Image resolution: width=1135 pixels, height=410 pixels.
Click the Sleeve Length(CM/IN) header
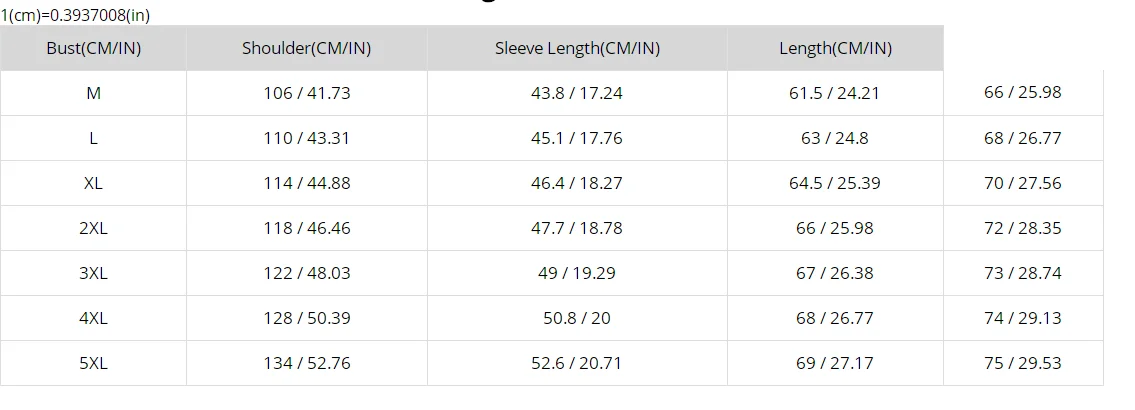[578, 49]
